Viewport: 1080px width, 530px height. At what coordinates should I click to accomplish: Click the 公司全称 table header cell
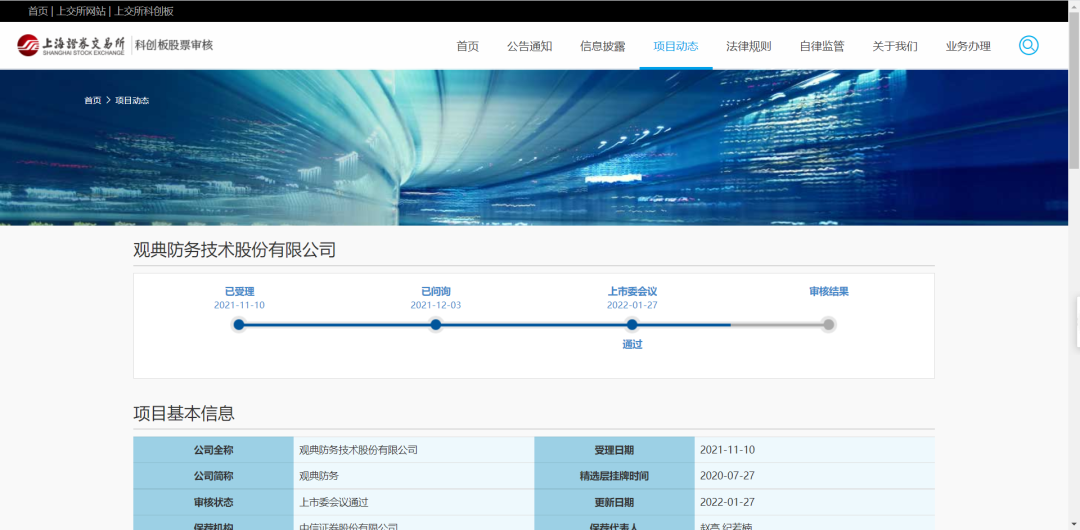click(x=214, y=450)
